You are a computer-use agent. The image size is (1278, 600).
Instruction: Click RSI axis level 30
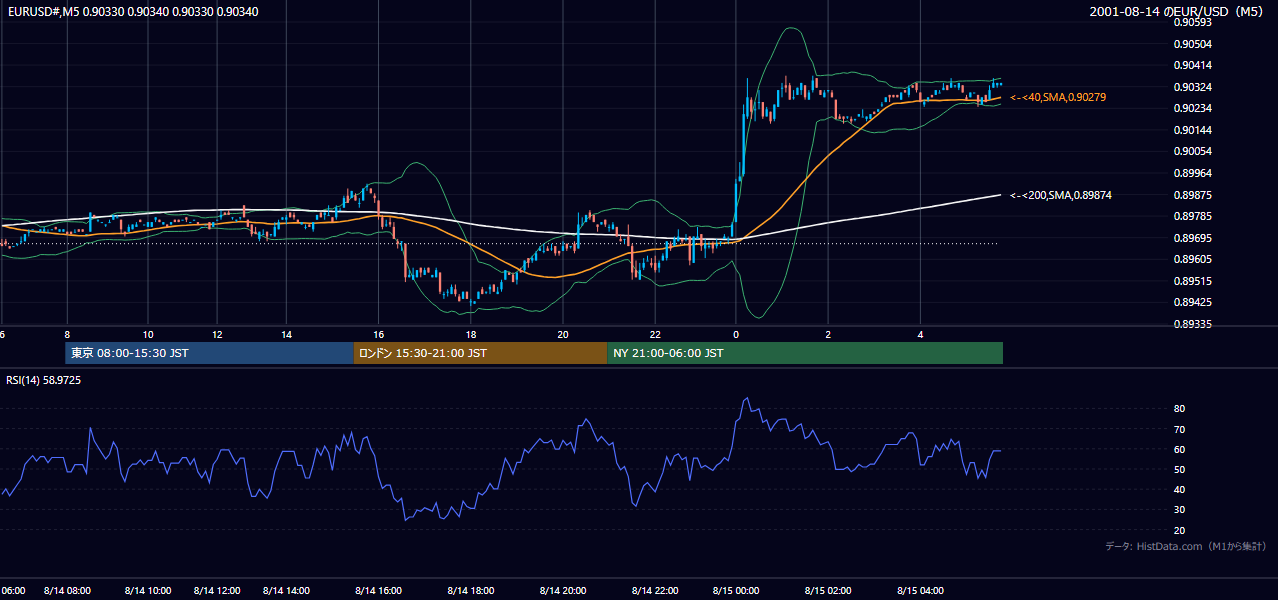click(x=1179, y=510)
